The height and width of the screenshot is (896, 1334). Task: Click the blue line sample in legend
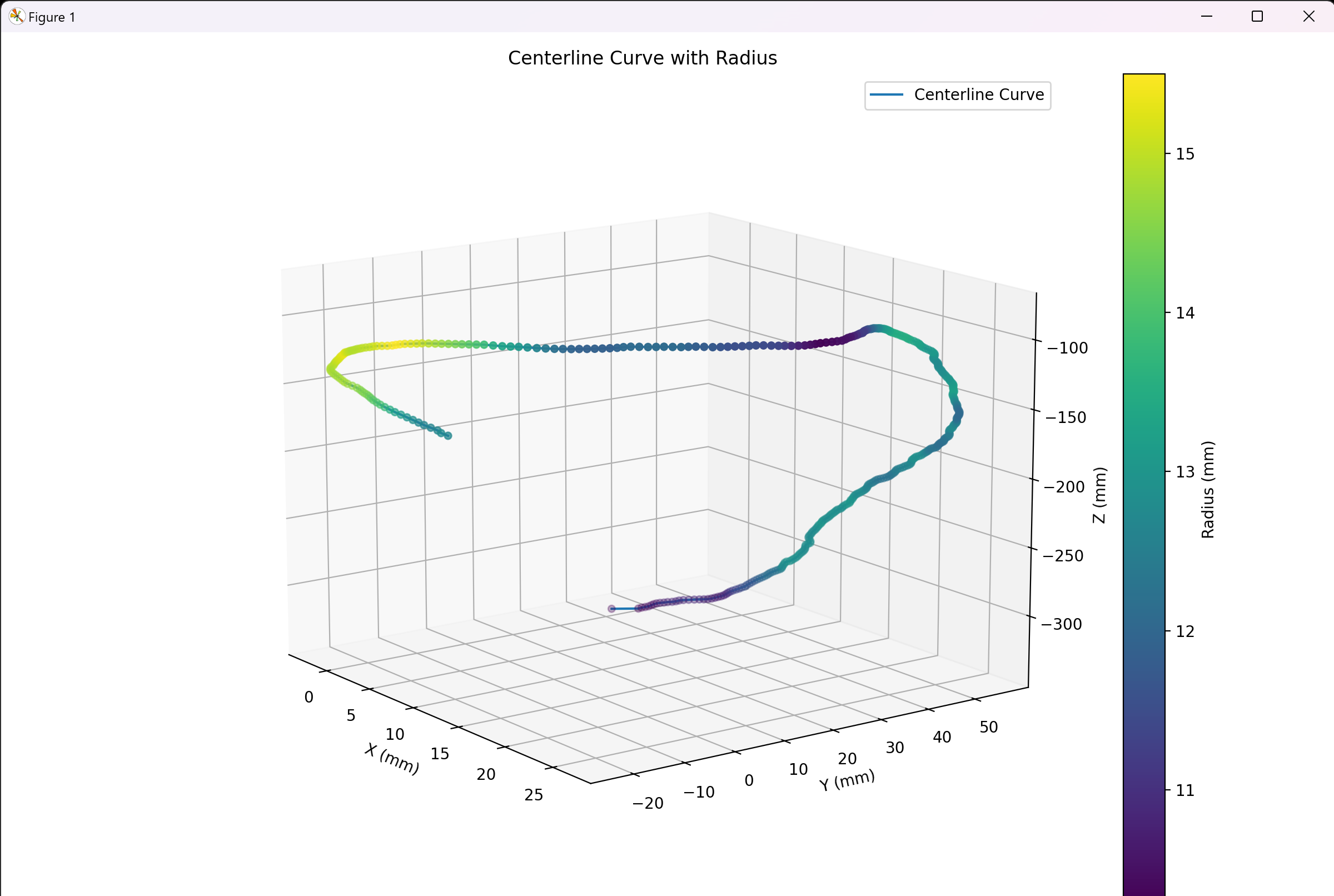pyautogui.click(x=886, y=94)
